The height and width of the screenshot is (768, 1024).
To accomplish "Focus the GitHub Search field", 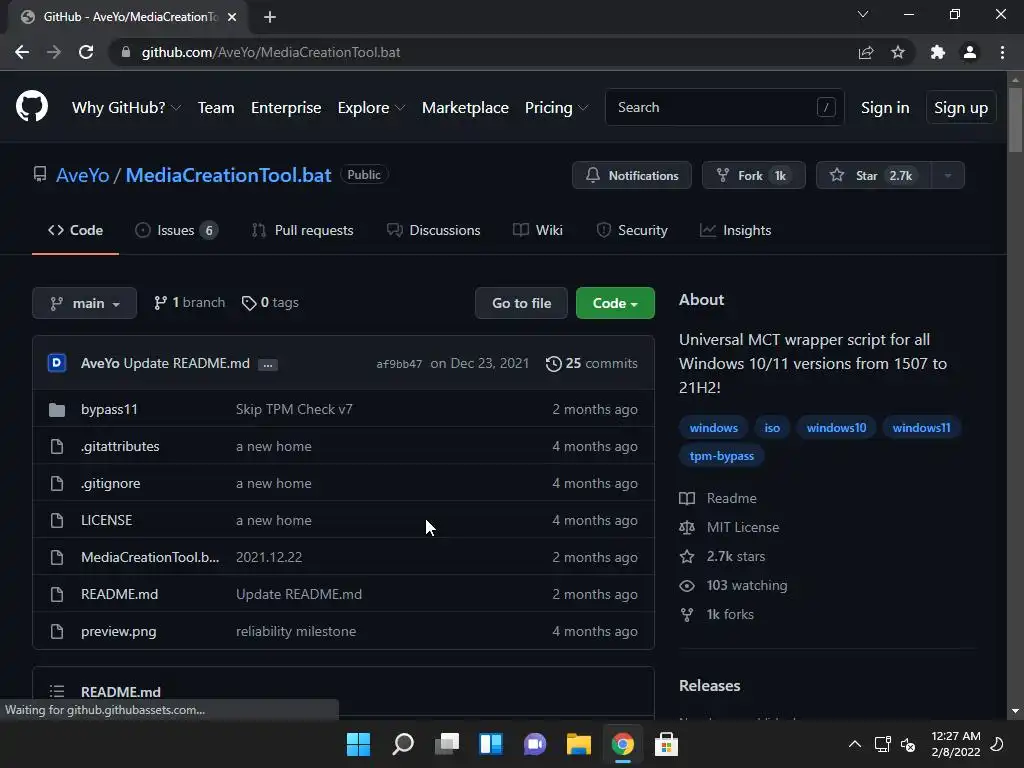I will click(724, 107).
